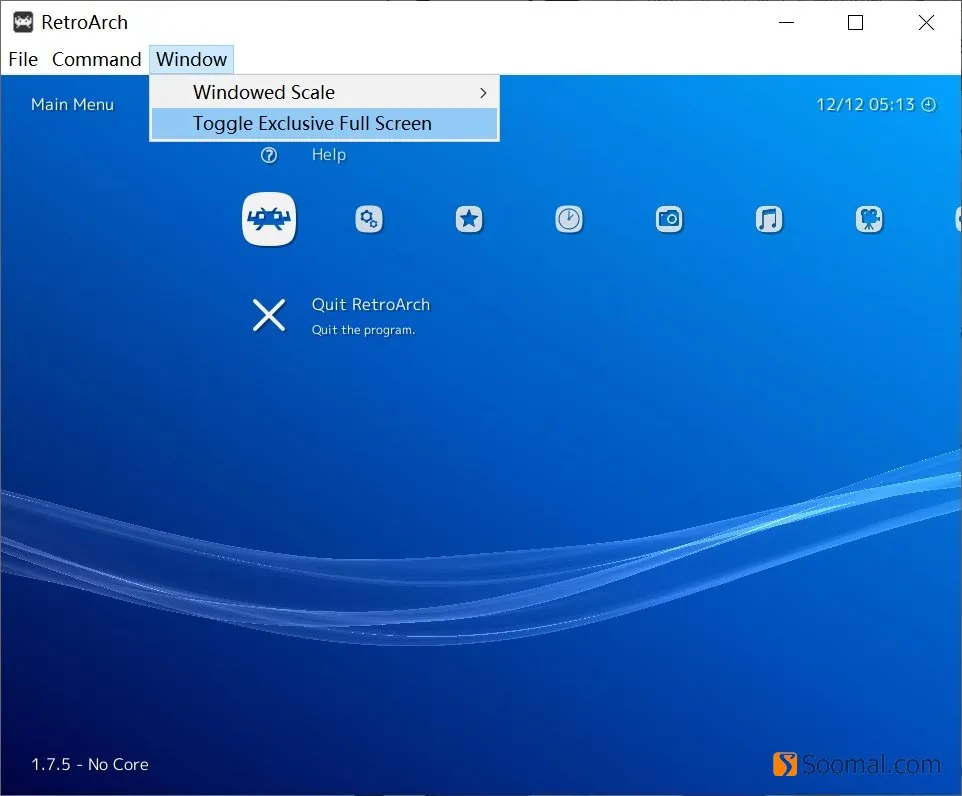
Task: Open the Favorites star tab icon
Action: pyautogui.click(x=469, y=219)
